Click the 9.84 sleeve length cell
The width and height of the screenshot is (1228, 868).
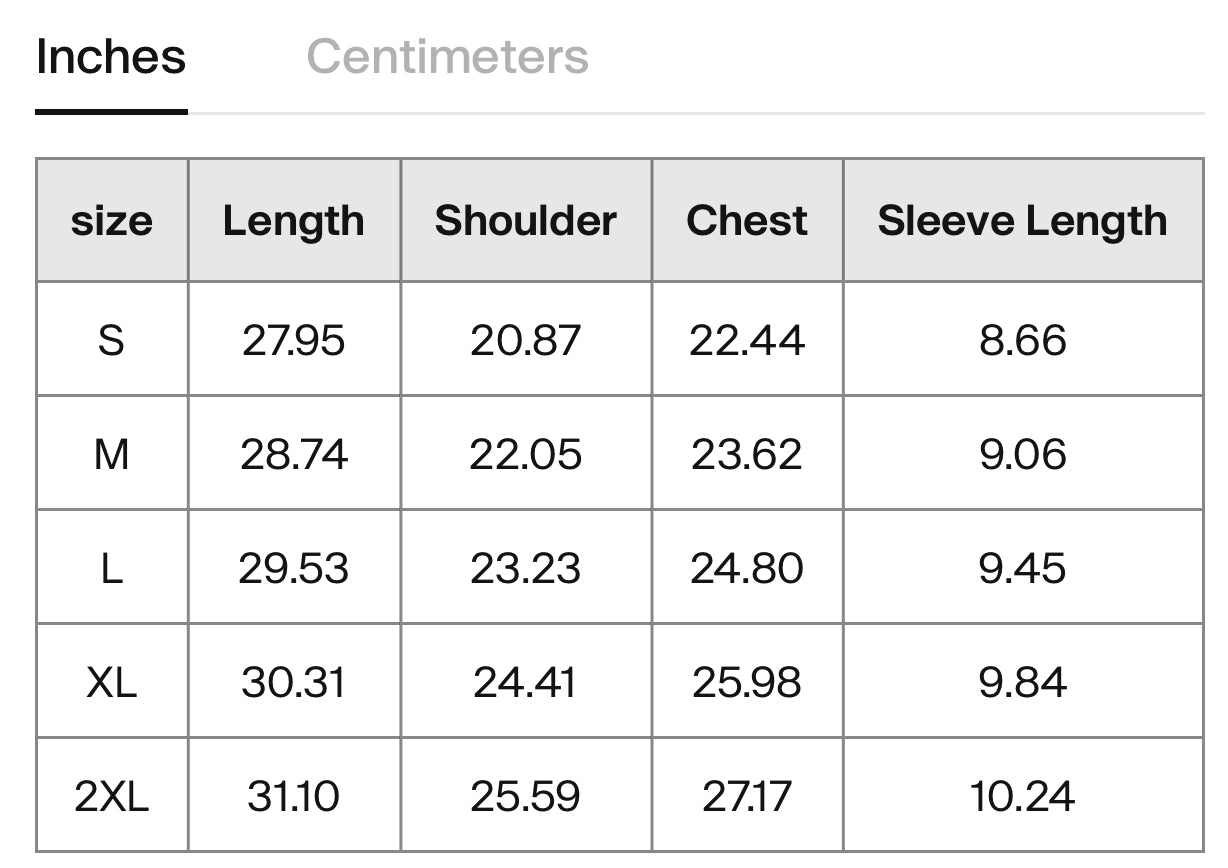point(1023,681)
